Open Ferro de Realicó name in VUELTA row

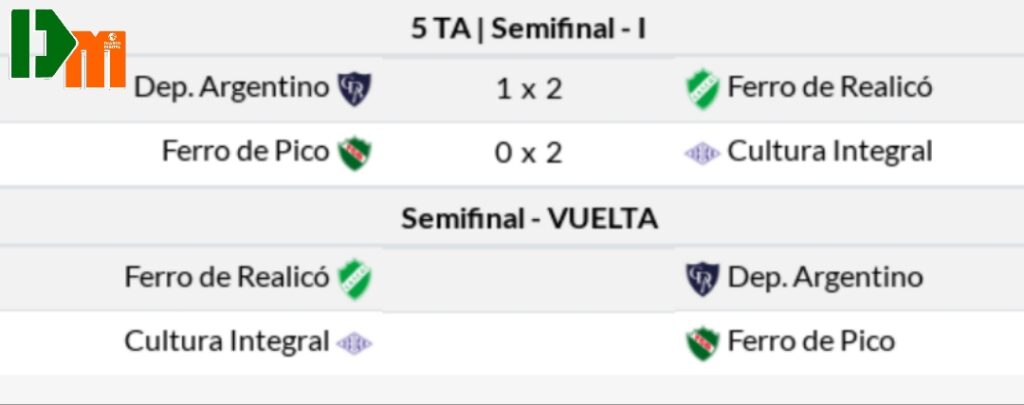(x=226, y=277)
